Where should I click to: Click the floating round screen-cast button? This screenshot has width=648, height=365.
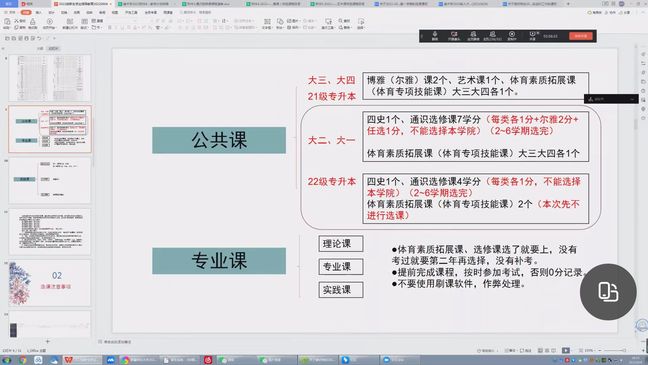click(x=608, y=292)
